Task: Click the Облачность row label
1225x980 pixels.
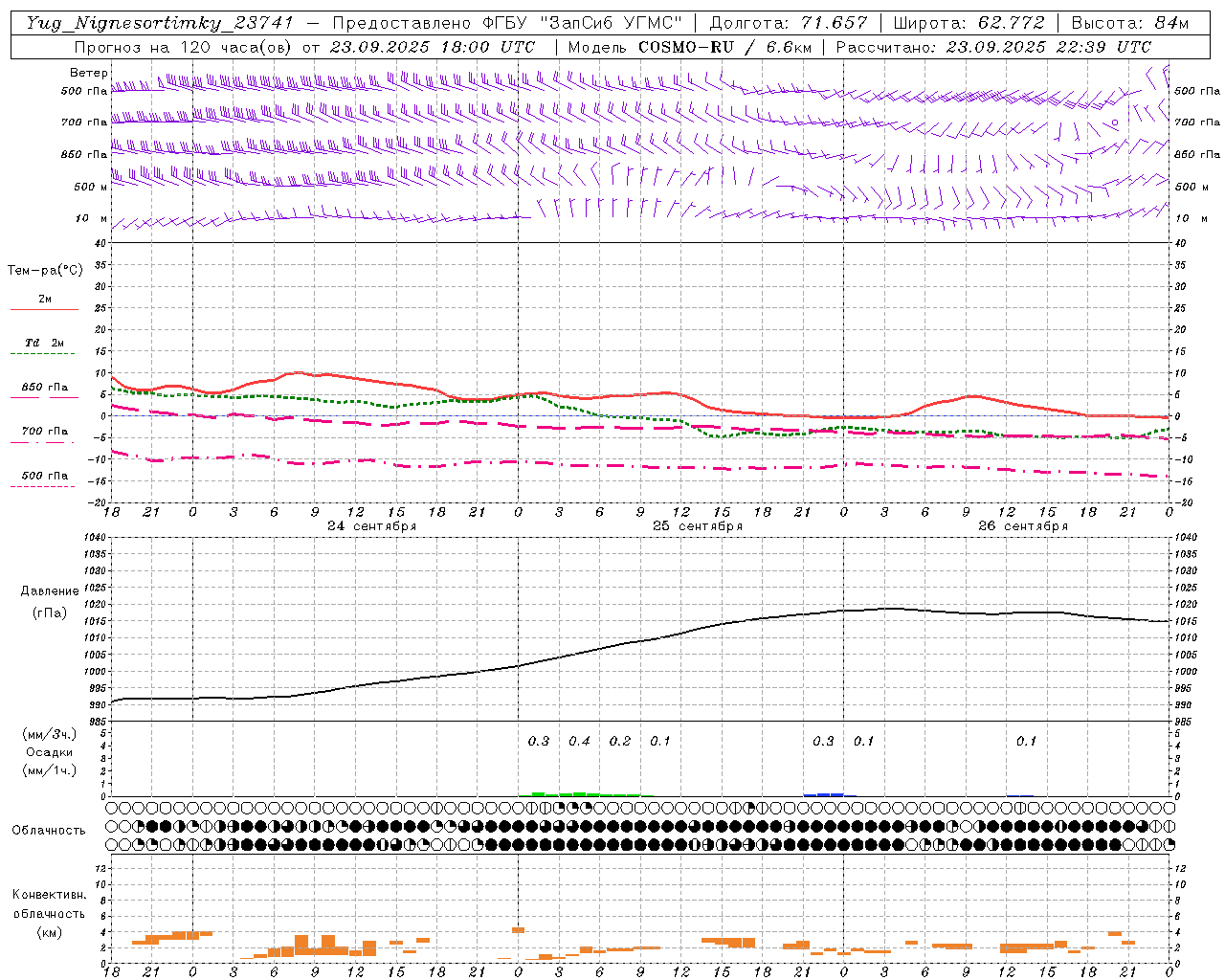Action: coord(49,831)
